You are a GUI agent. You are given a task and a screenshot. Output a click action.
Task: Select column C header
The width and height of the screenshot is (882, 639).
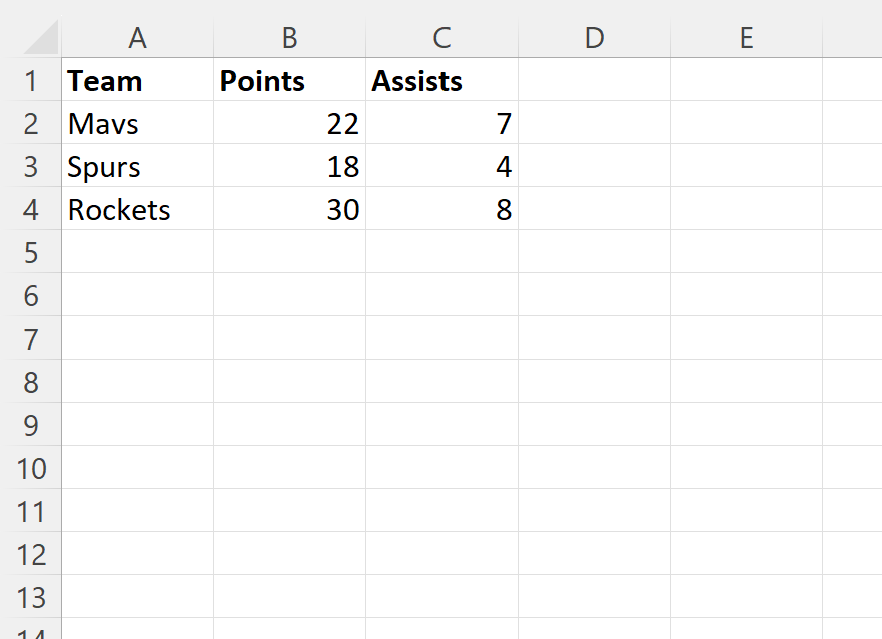coord(441,37)
